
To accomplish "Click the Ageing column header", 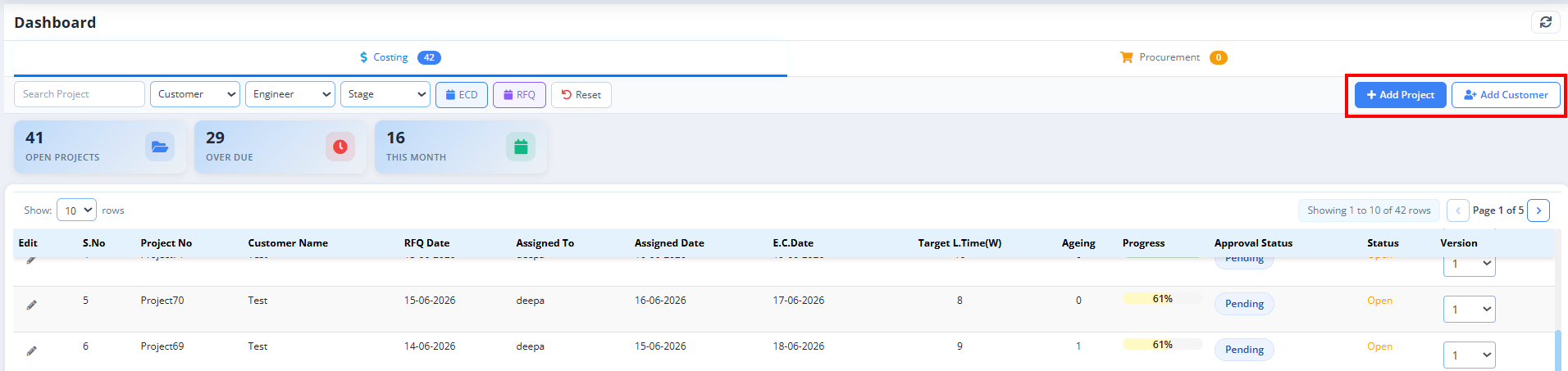I will (x=1078, y=243).
